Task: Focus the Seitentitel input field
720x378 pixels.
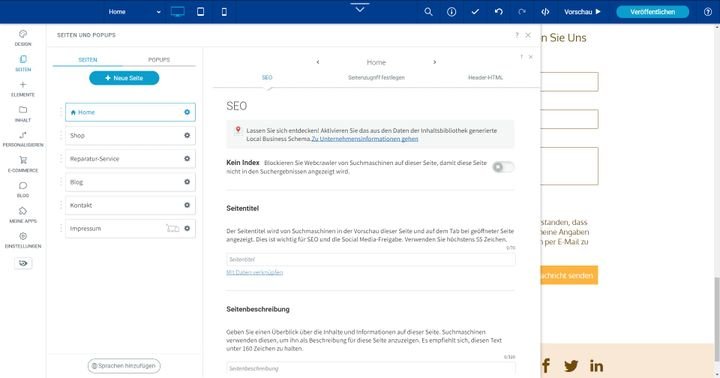Action: (371, 260)
